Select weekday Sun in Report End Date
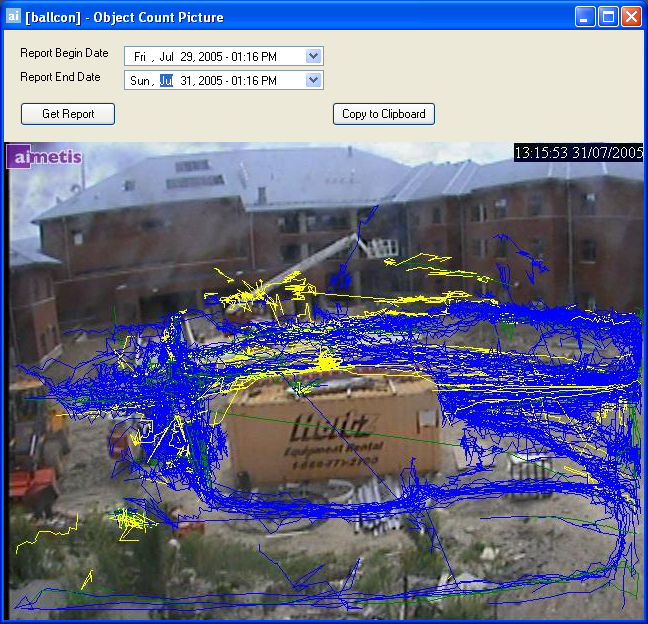Image resolution: width=648 pixels, height=624 pixels. (140, 81)
